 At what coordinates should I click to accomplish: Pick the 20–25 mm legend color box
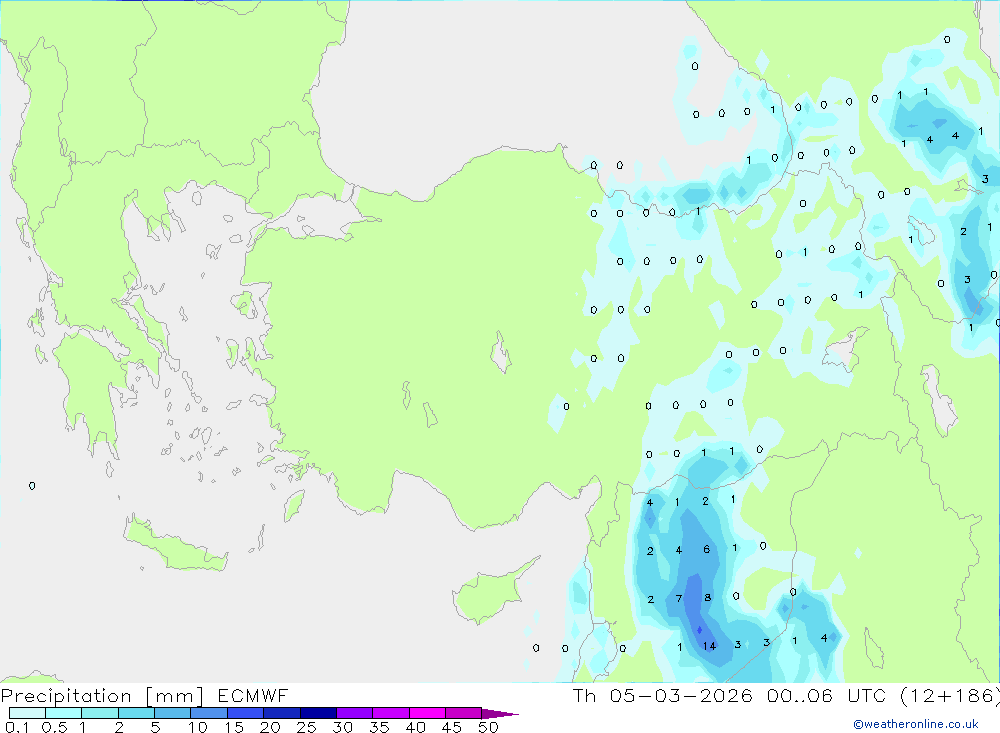(x=281, y=713)
